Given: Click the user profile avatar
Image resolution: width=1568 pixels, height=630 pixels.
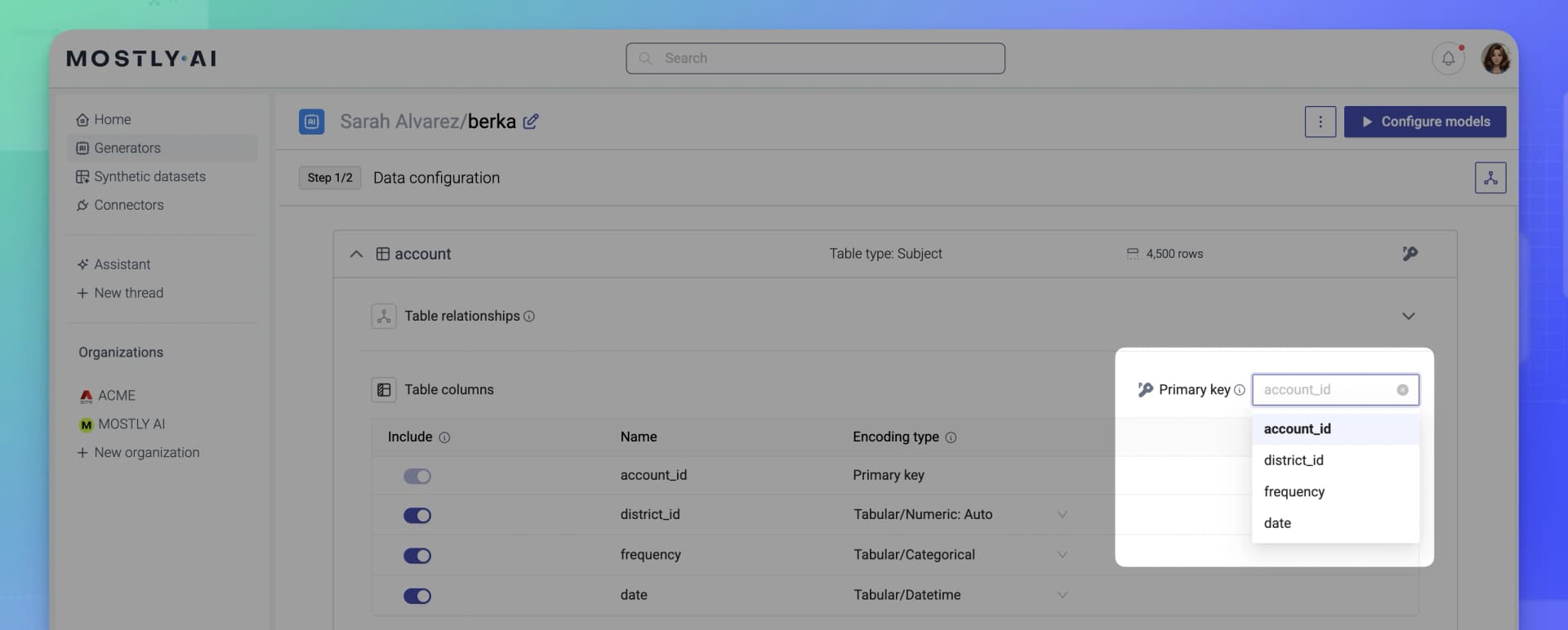Looking at the screenshot, I should pos(1495,59).
